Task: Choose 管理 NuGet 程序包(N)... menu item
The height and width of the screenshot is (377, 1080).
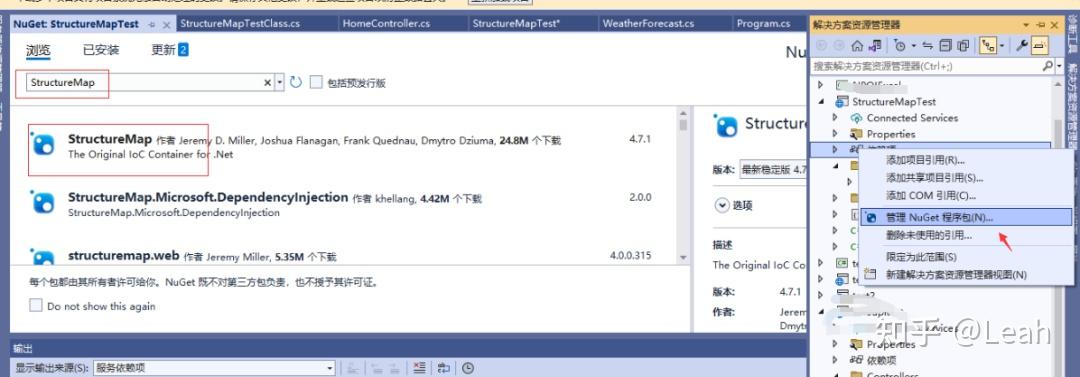Action: tap(967, 217)
